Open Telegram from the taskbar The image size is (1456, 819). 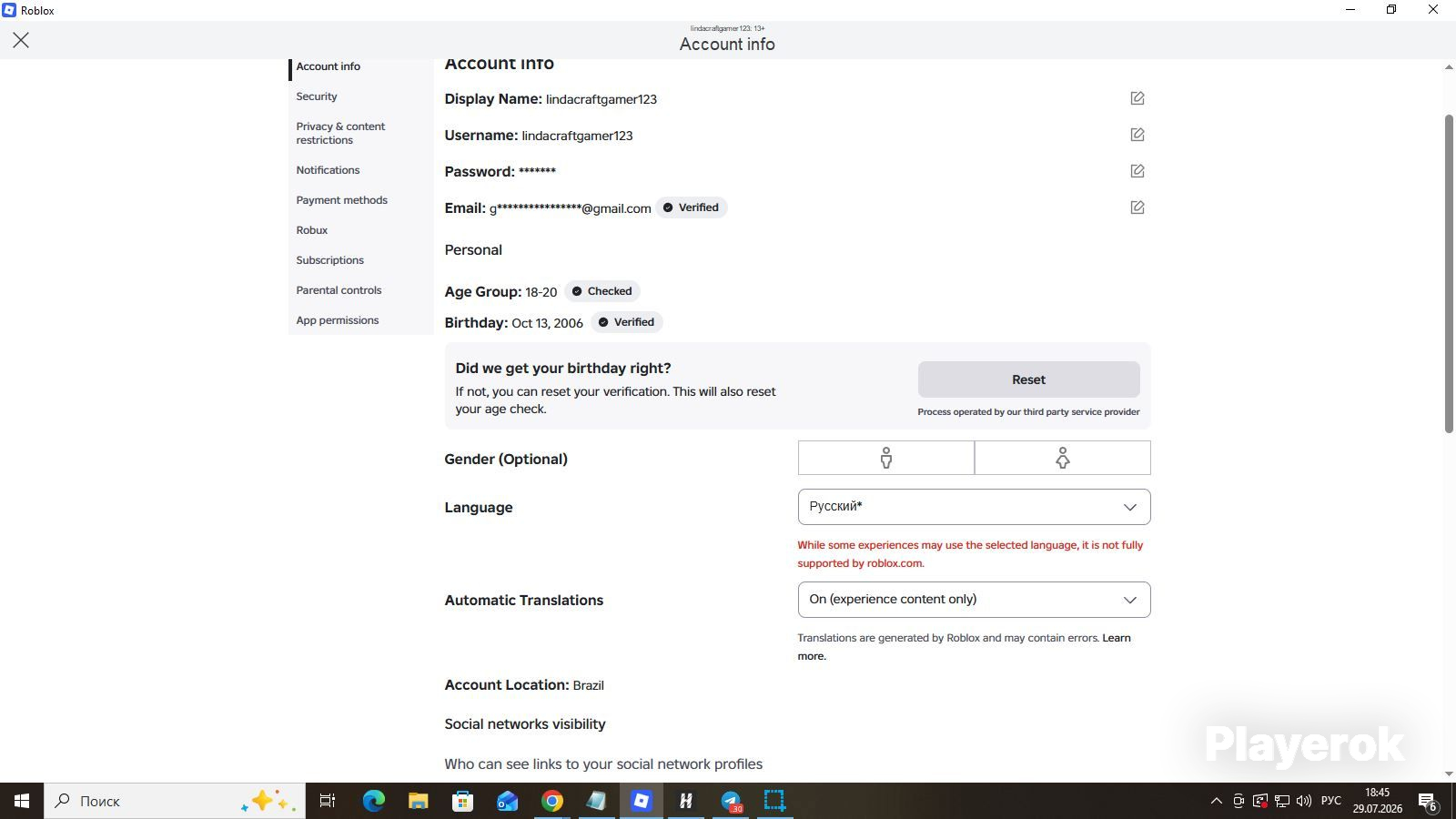(731, 801)
